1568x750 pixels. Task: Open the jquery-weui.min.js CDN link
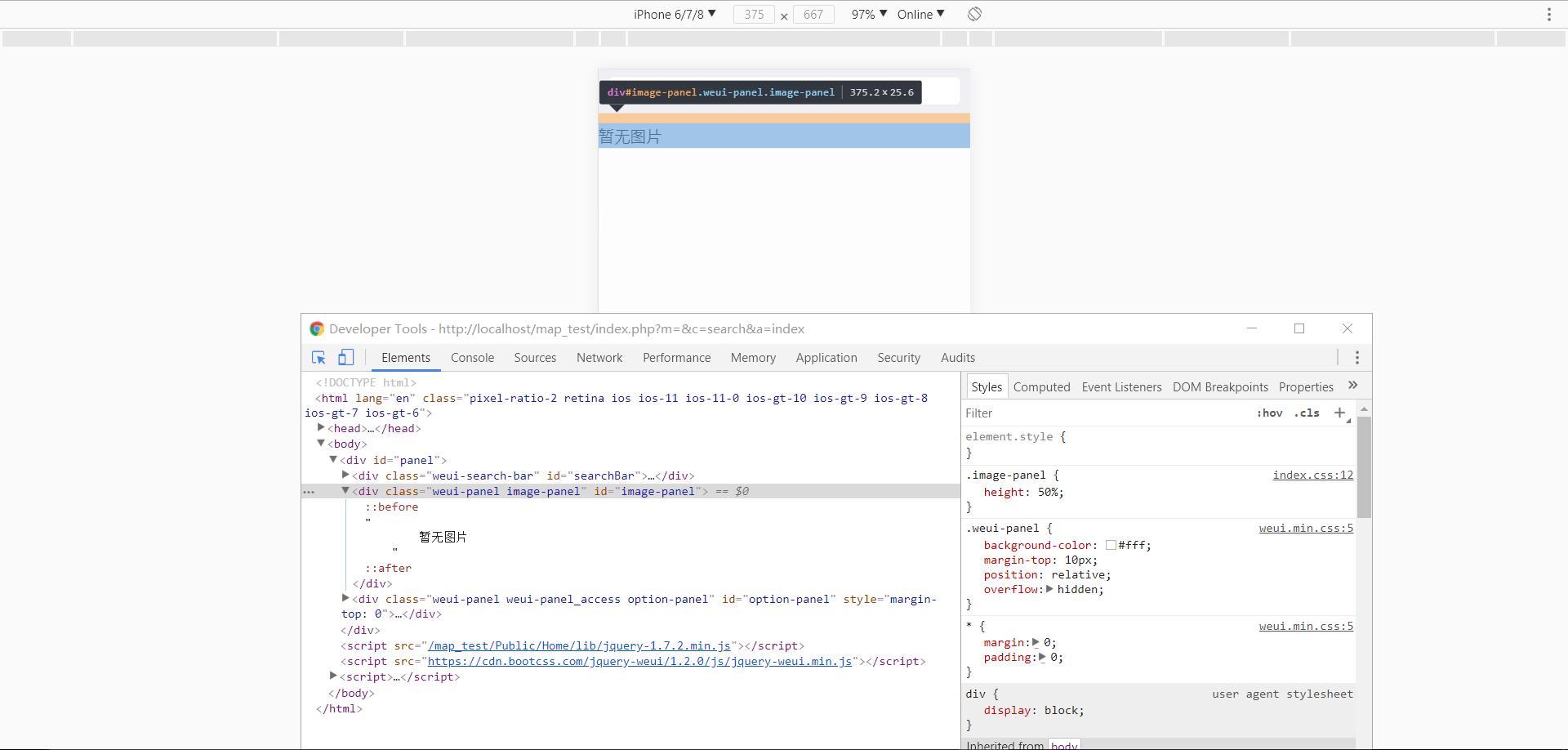click(x=639, y=662)
